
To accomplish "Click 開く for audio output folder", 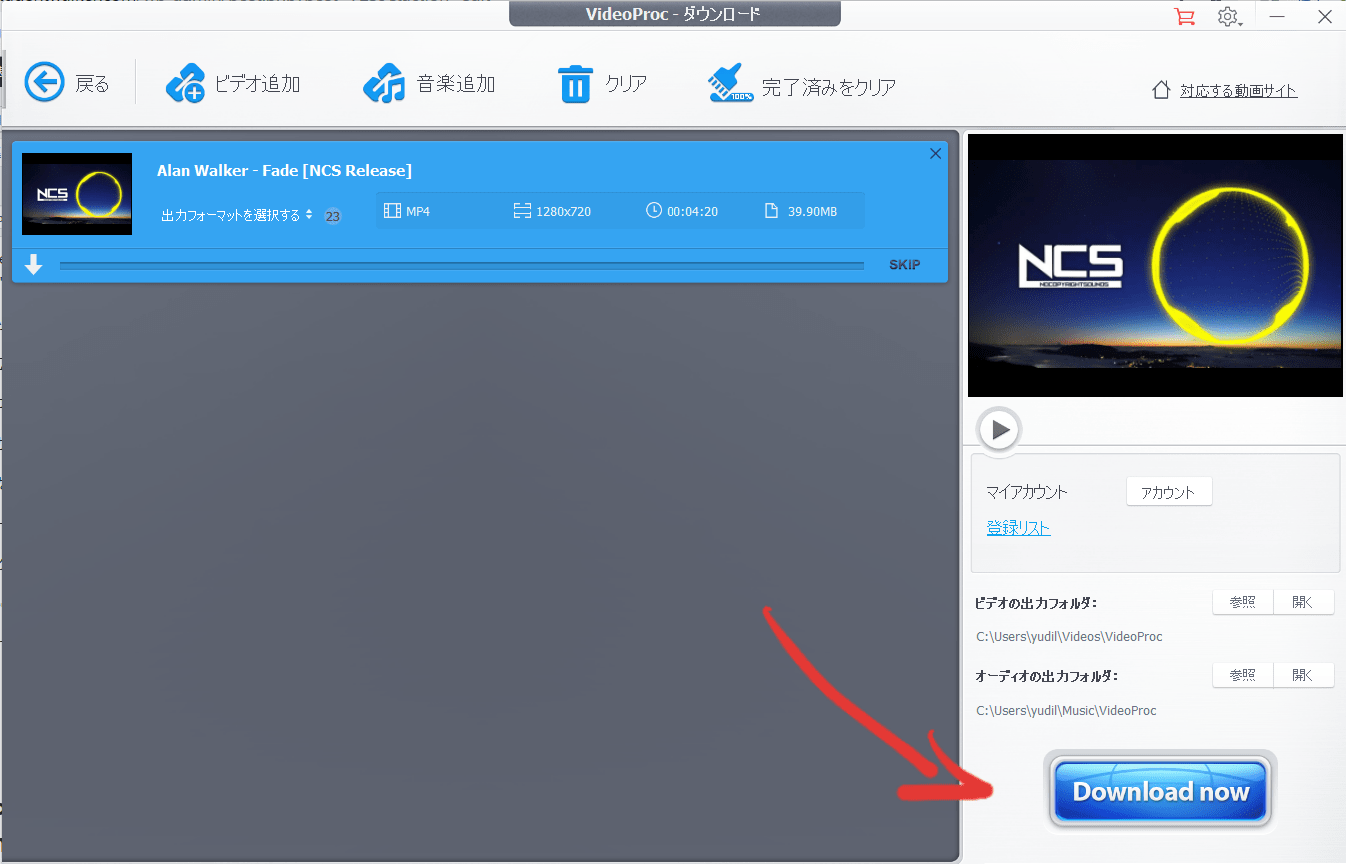I will pyautogui.click(x=1303, y=675).
